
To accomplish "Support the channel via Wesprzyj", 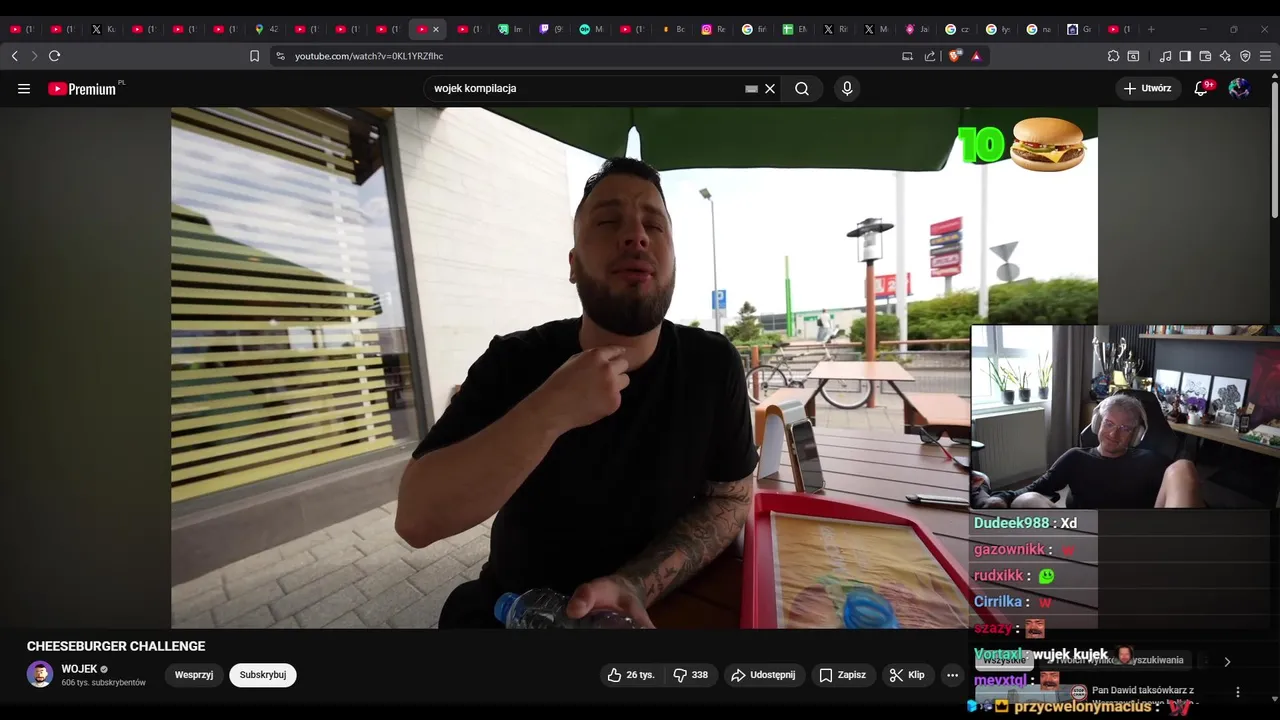I will tap(194, 675).
